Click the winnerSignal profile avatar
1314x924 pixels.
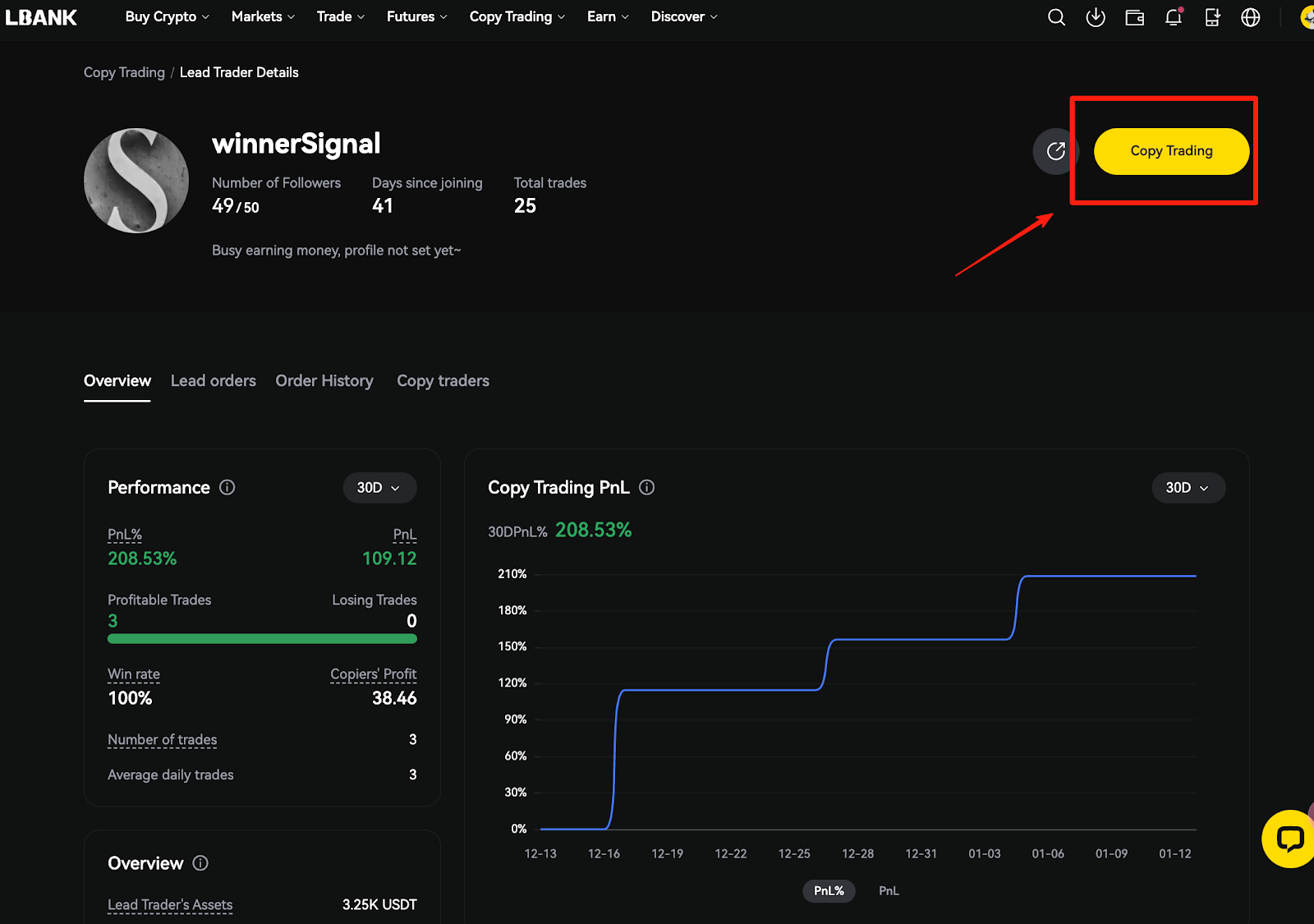136,181
